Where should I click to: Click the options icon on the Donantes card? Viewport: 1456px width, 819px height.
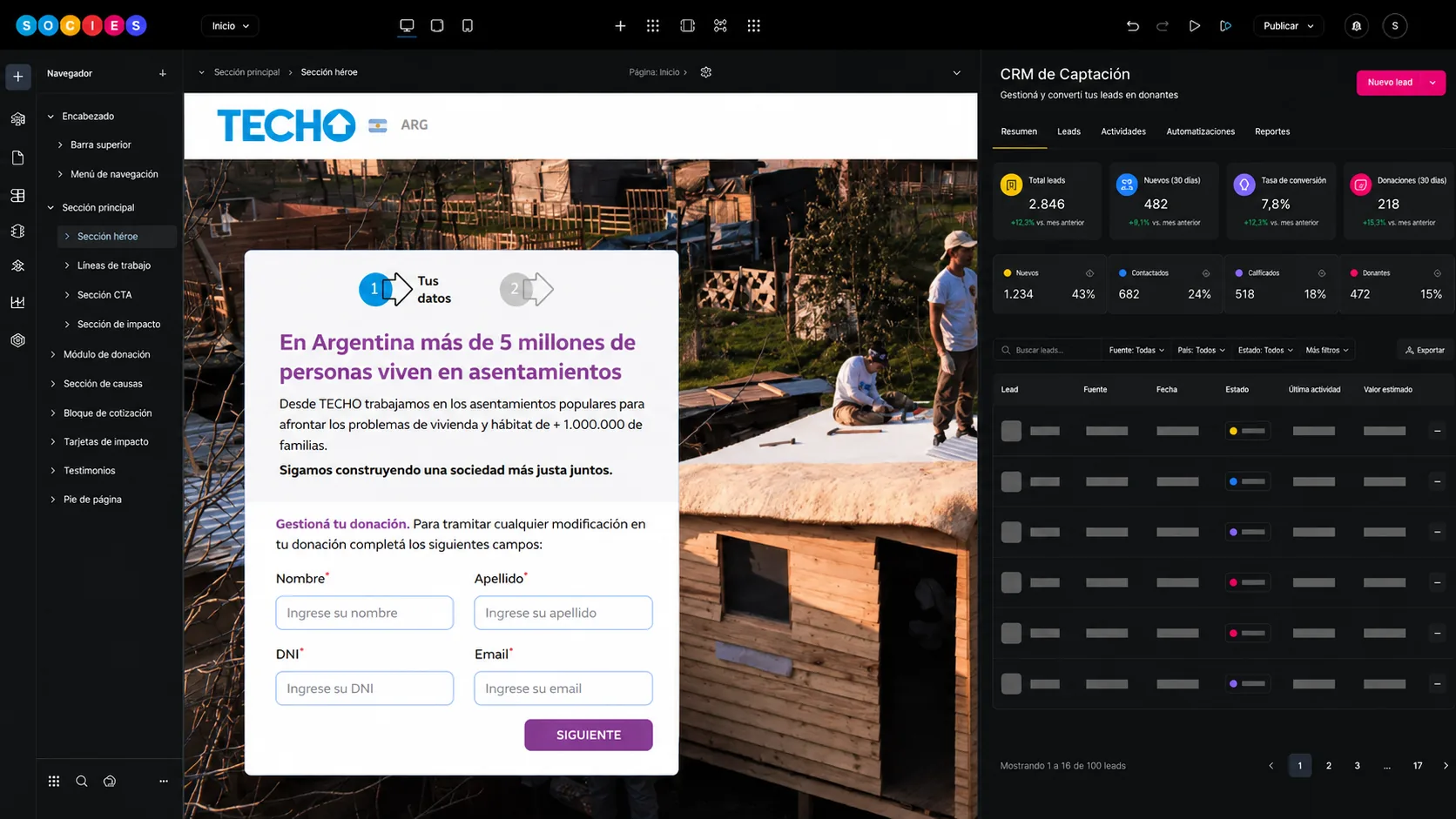point(1438,273)
